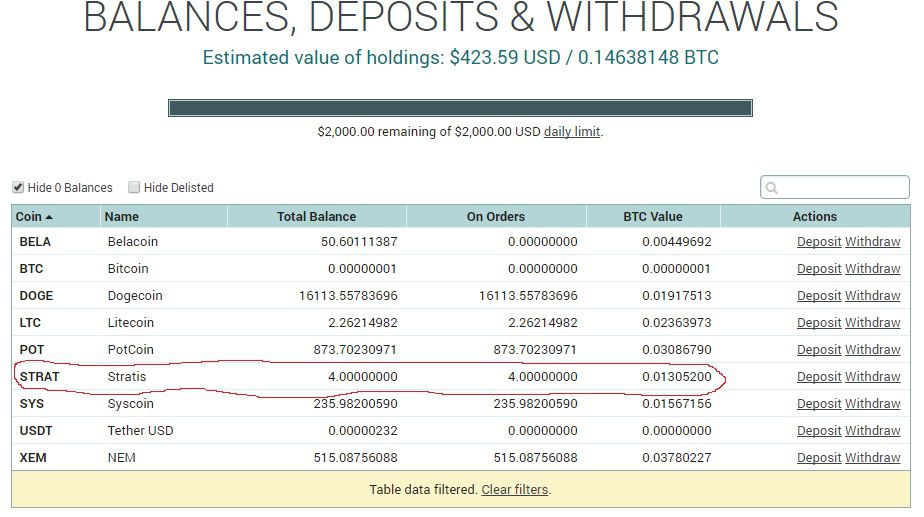Click BTC value 0.01305200
The image size is (924, 517).
pos(676,377)
